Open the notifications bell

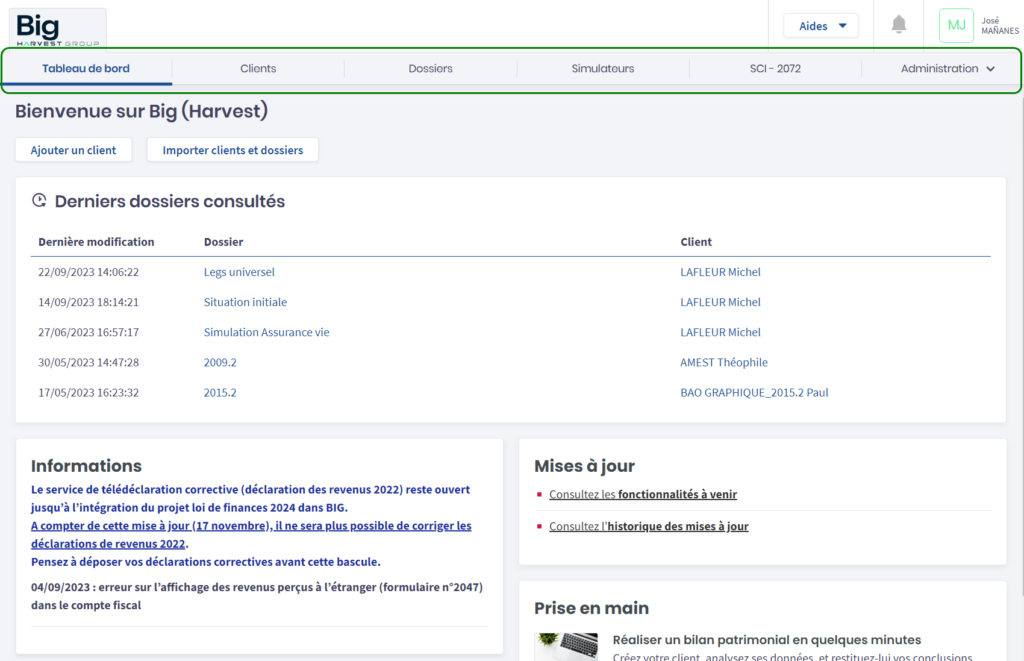[898, 25]
